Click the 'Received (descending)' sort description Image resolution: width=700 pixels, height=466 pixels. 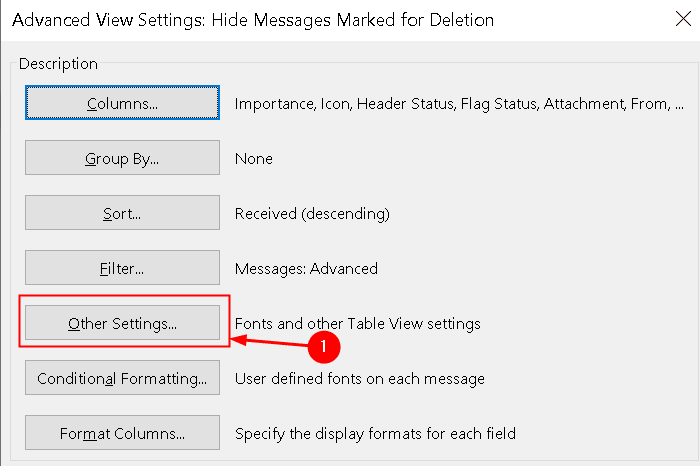312,214
